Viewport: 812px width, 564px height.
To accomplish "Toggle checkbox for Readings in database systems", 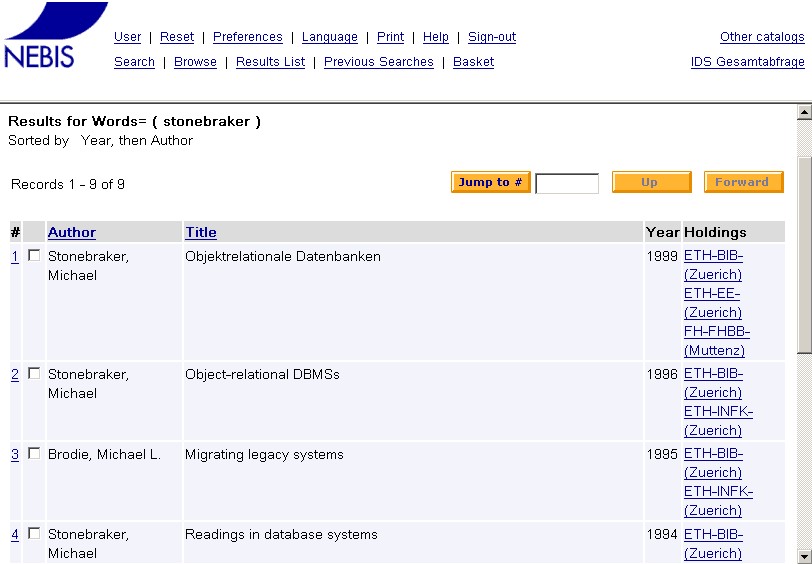I will [x=34, y=534].
